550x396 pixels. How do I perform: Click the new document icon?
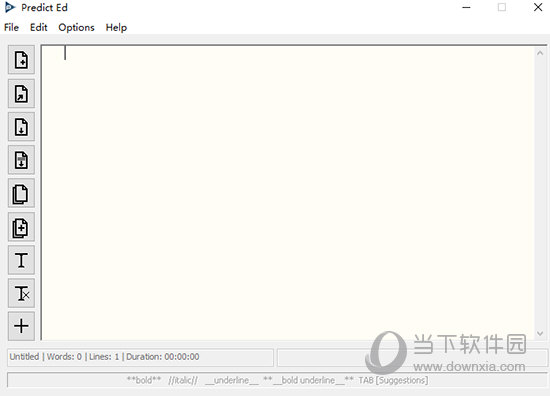[21, 60]
